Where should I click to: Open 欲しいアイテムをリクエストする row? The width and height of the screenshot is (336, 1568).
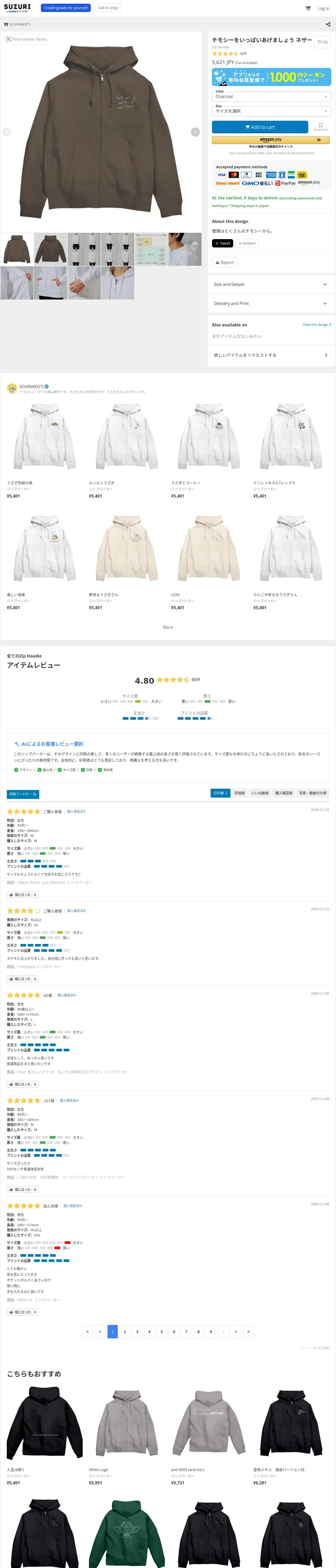(x=271, y=355)
